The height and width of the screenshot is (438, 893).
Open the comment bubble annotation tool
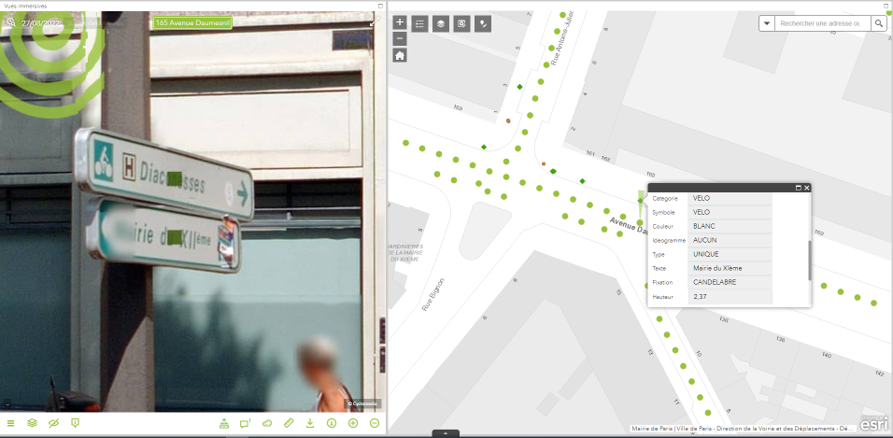click(245, 423)
